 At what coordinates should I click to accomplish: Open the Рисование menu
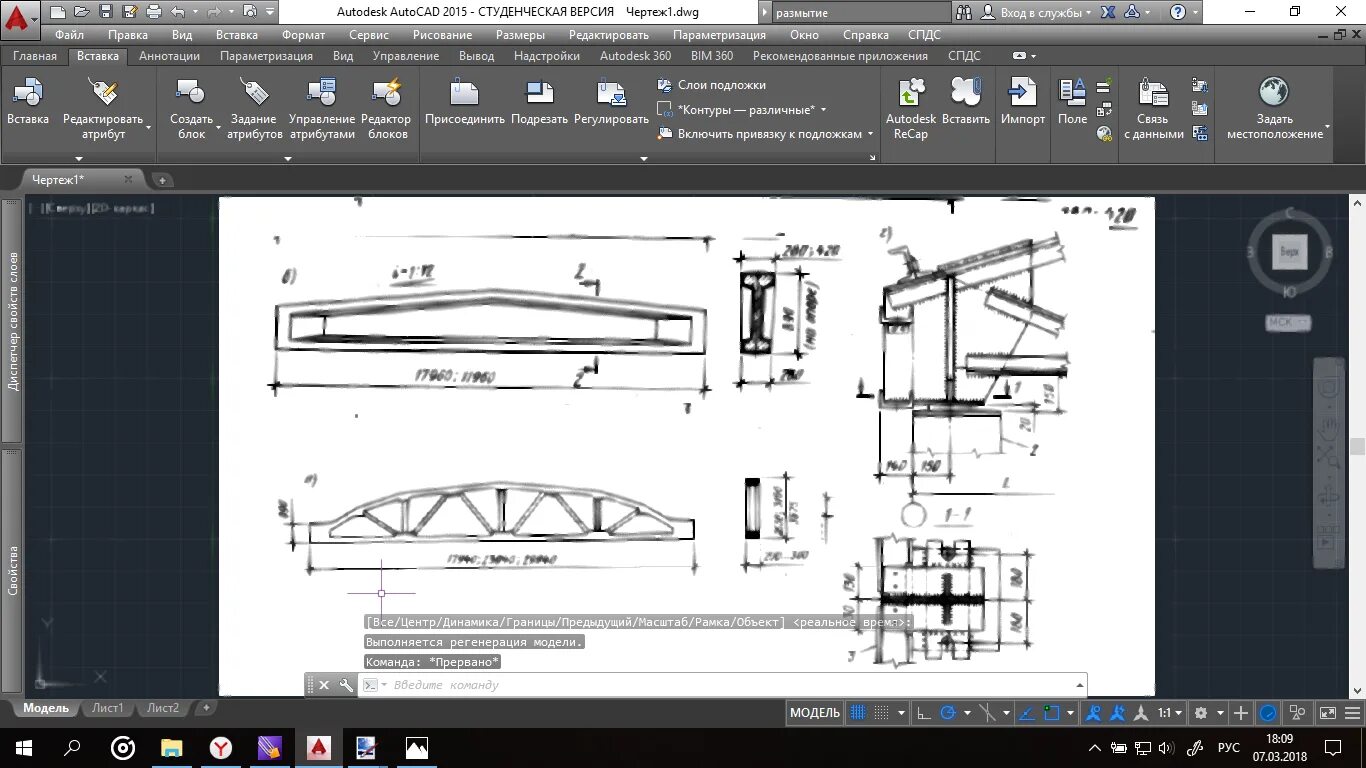441,35
